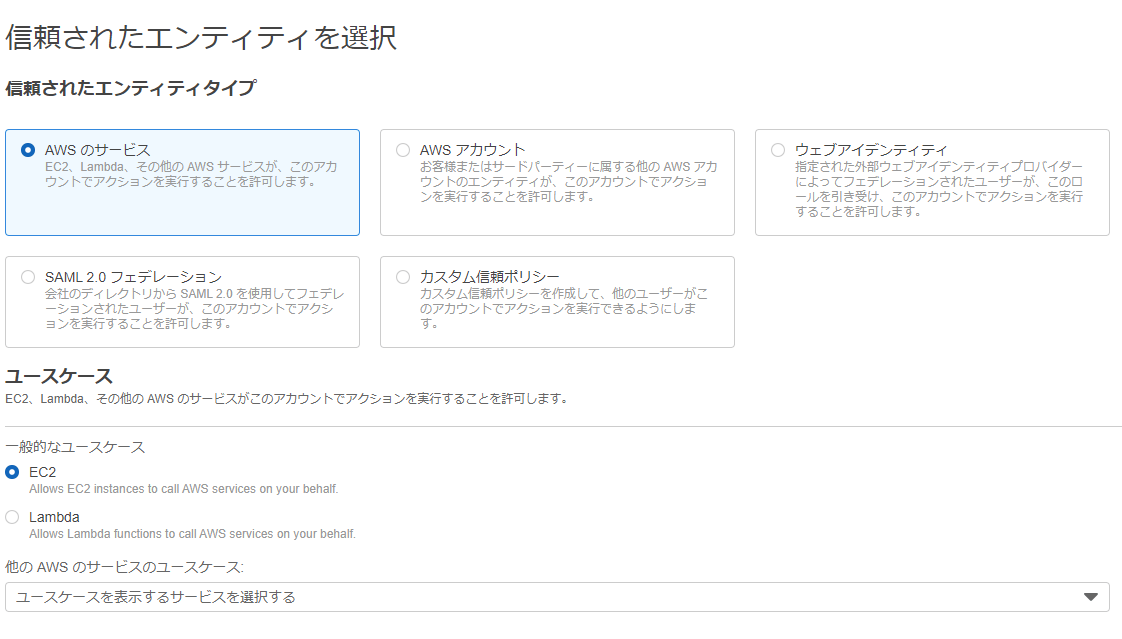Choose the EC2 use case radio button
Image resolution: width=1122 pixels, height=639 pixels.
(12, 472)
